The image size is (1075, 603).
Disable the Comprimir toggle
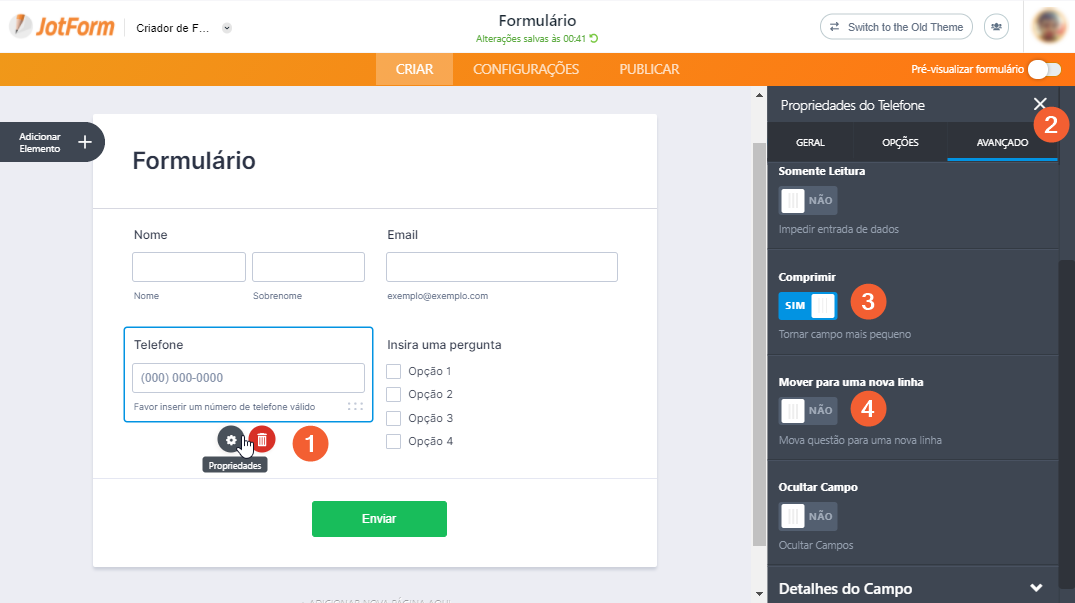point(808,305)
